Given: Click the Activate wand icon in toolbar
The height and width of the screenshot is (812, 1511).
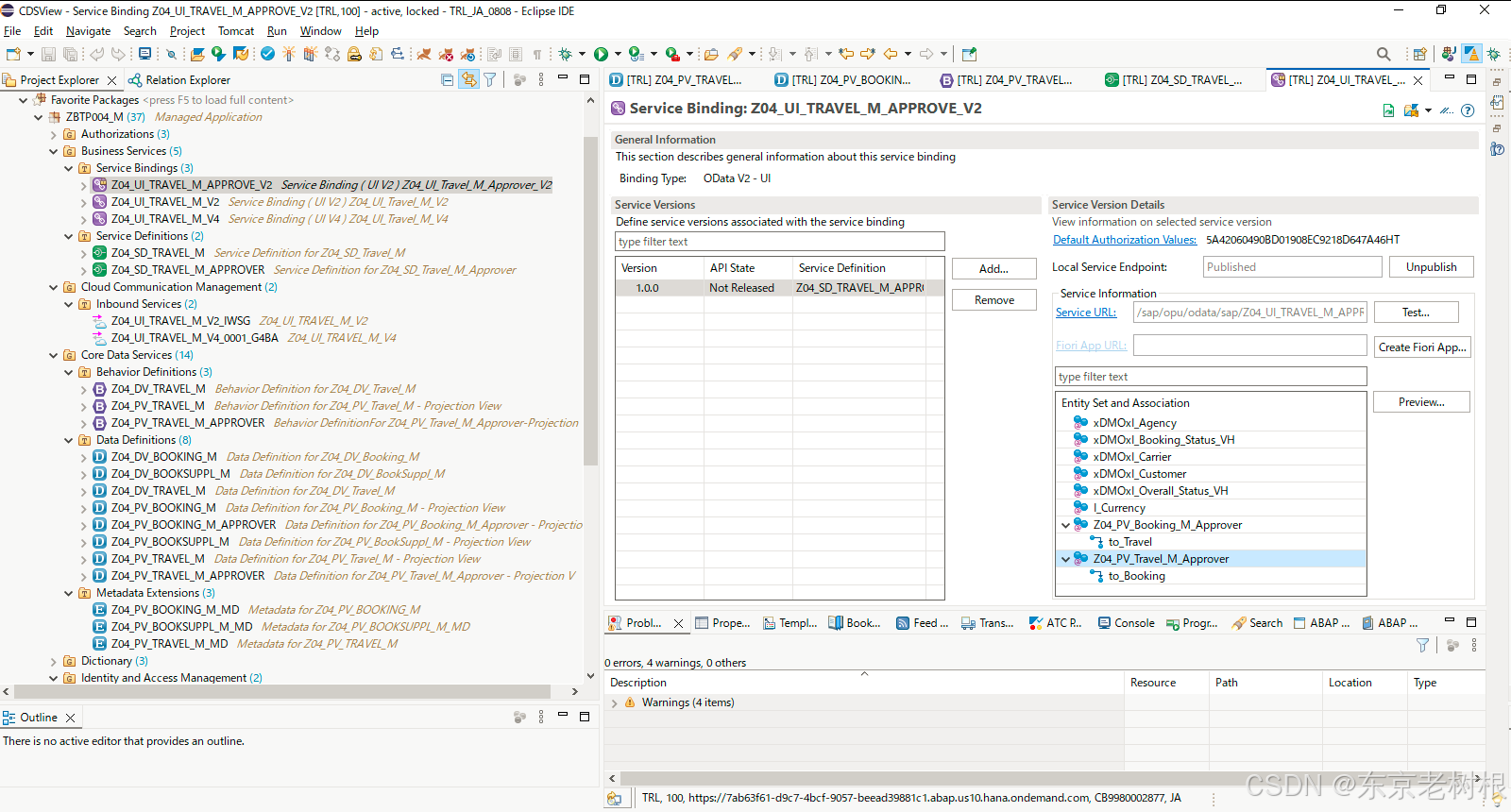Looking at the screenshot, I should tap(289, 54).
